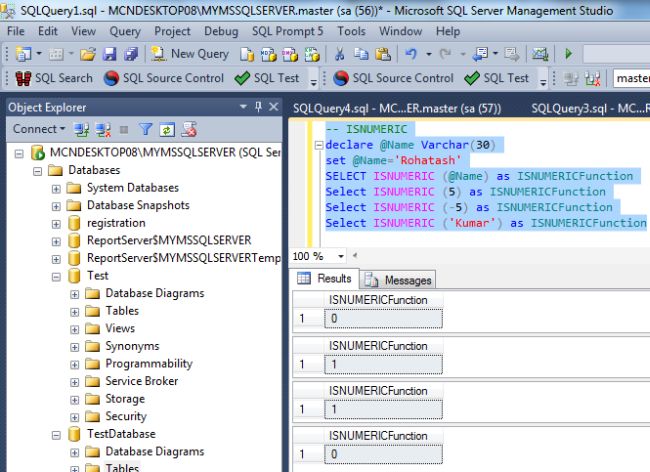The width and height of the screenshot is (650, 472).
Task: Collapse the Databases folder
Action: [x=37, y=171]
